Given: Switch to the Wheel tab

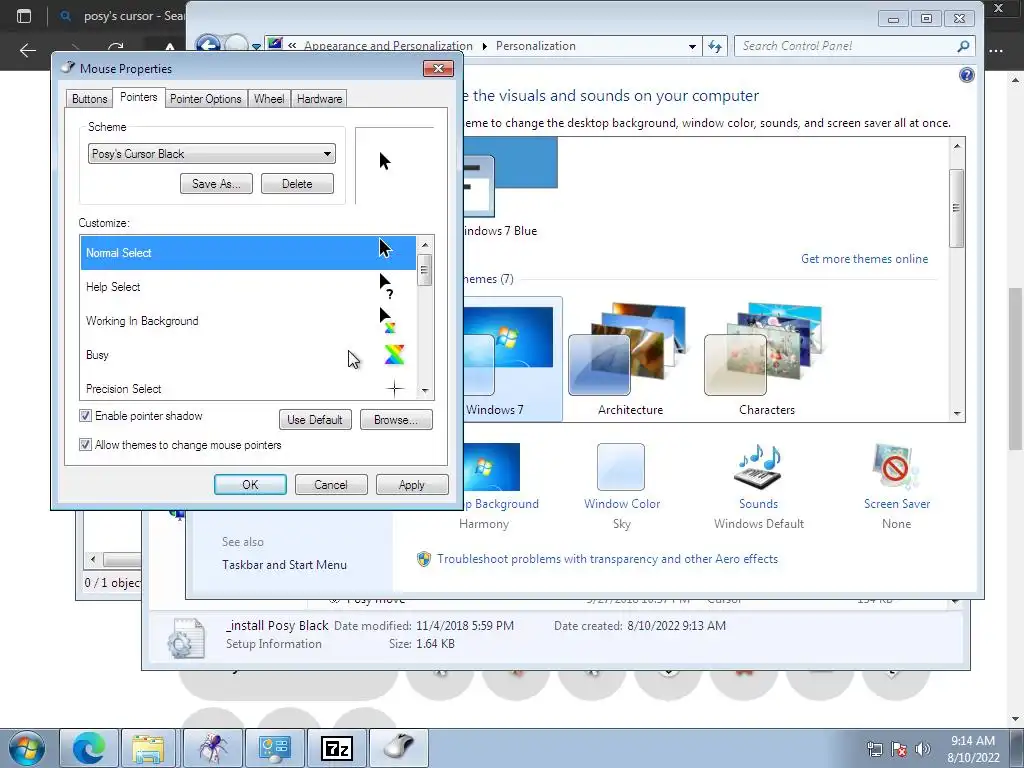Looking at the screenshot, I should pos(269,99).
